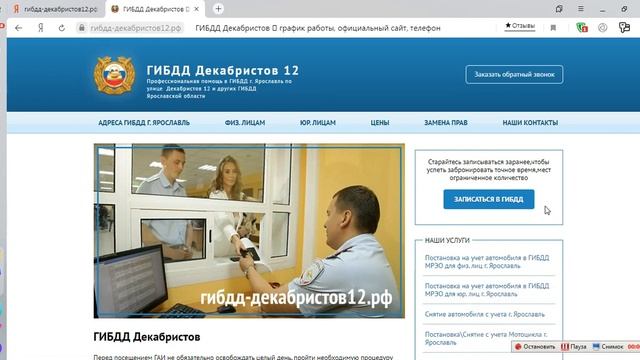Screen dimensions: 640x360
Task: Reload the page with refresh icon
Action: [62, 28]
